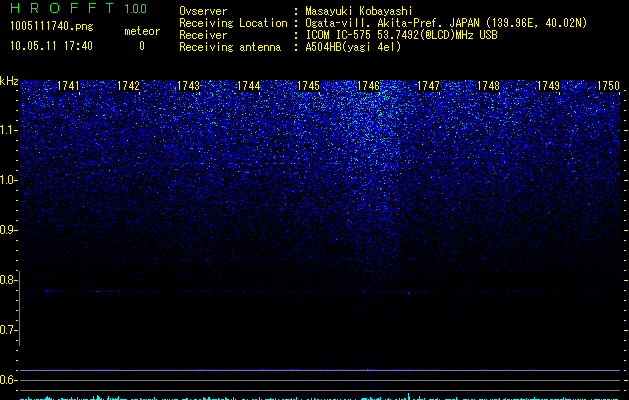The width and height of the screenshot is (629, 400).
Task: Click the 1.1 kHz axis label
Action: [8, 130]
